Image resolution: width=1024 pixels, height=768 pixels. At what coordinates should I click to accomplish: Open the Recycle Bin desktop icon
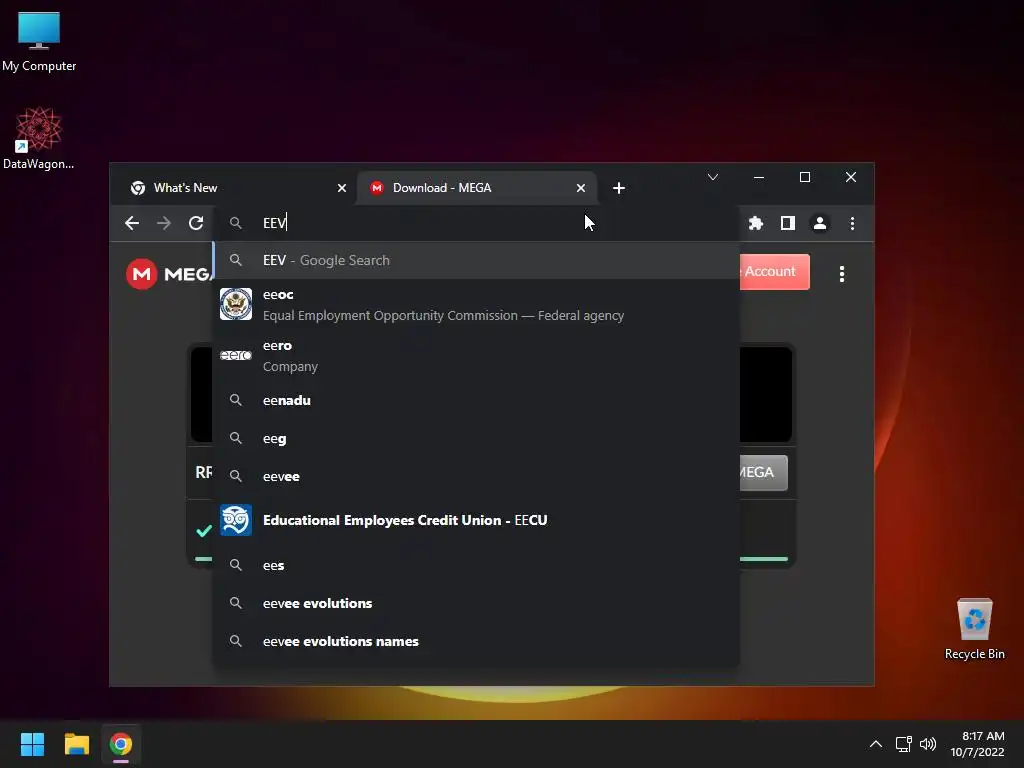tap(974, 628)
